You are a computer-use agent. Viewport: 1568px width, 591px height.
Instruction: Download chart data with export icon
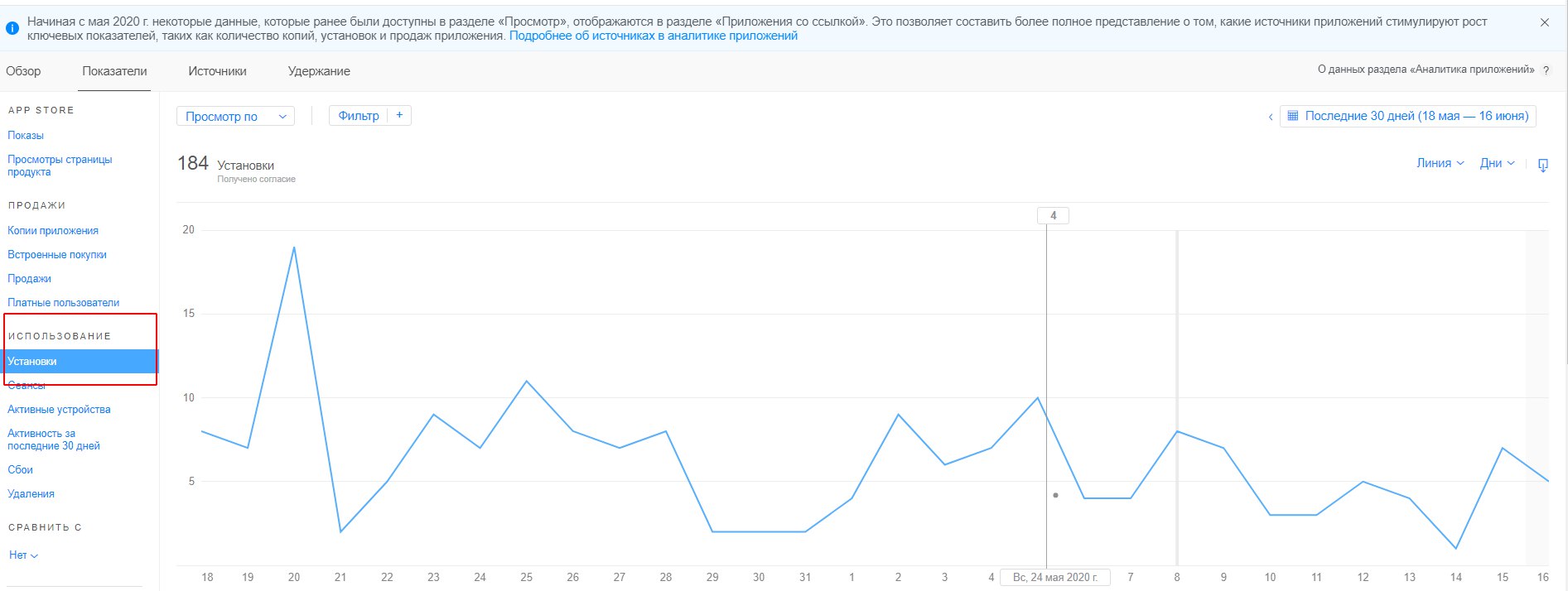pos(1542,165)
